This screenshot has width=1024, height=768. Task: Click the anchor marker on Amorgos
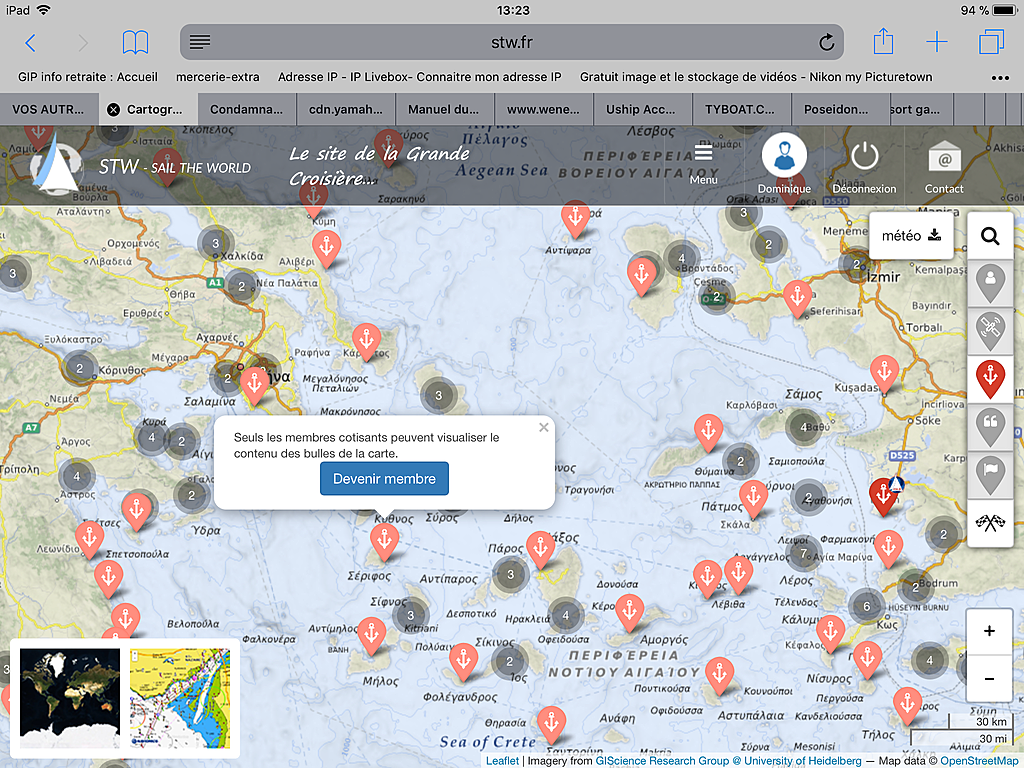(630, 613)
